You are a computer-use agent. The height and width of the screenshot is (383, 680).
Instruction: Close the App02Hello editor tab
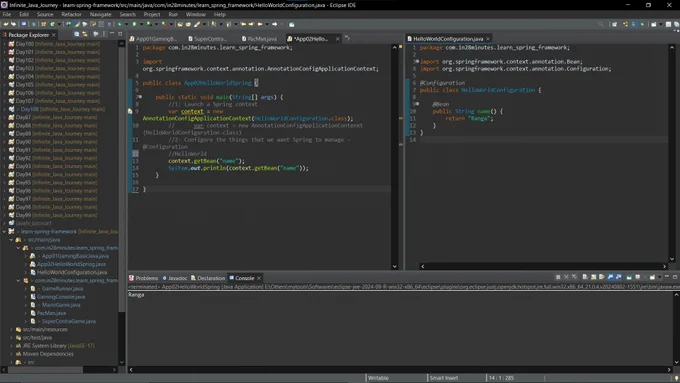[337, 39]
